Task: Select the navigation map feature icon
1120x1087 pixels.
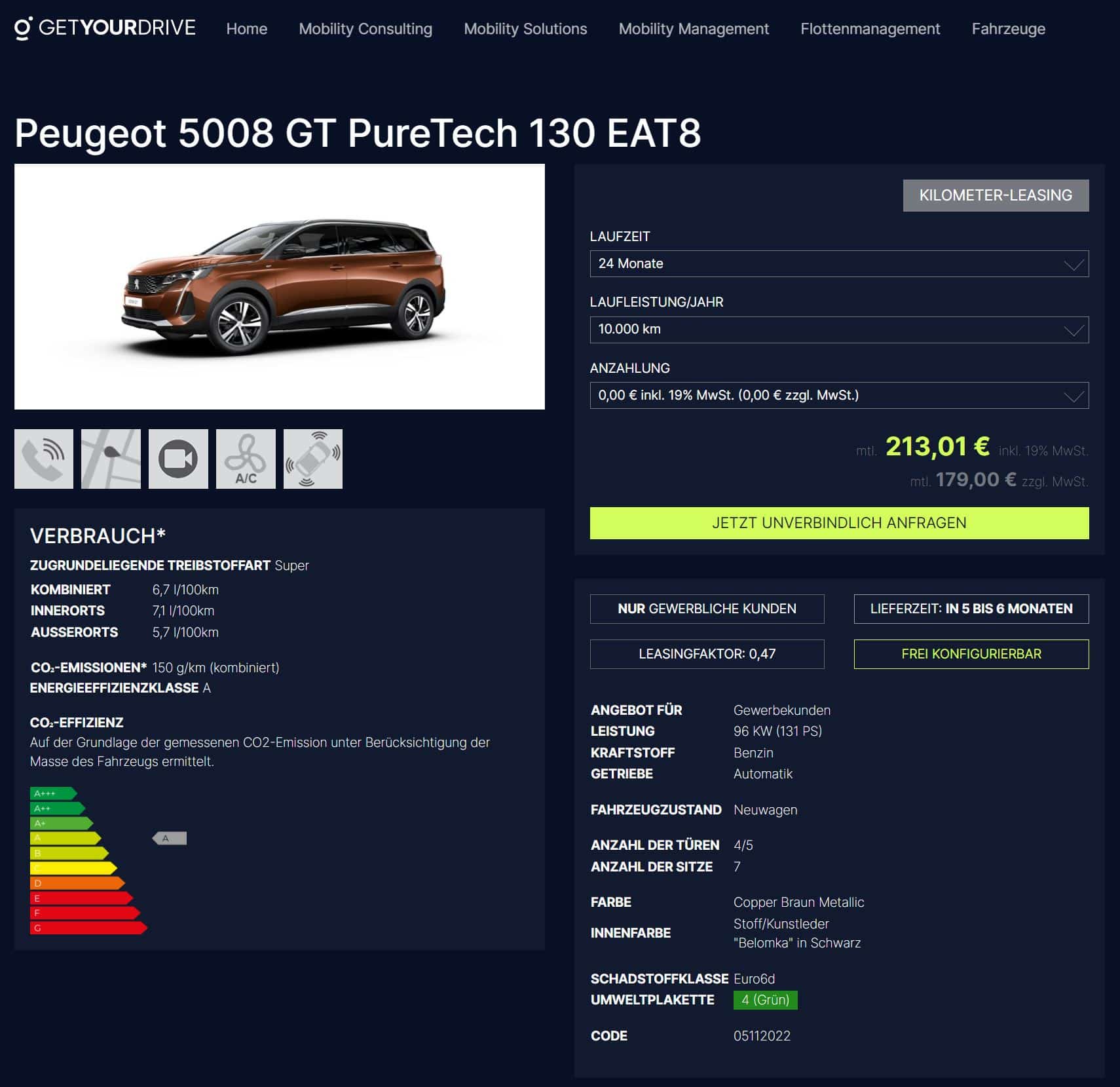Action: [x=111, y=459]
